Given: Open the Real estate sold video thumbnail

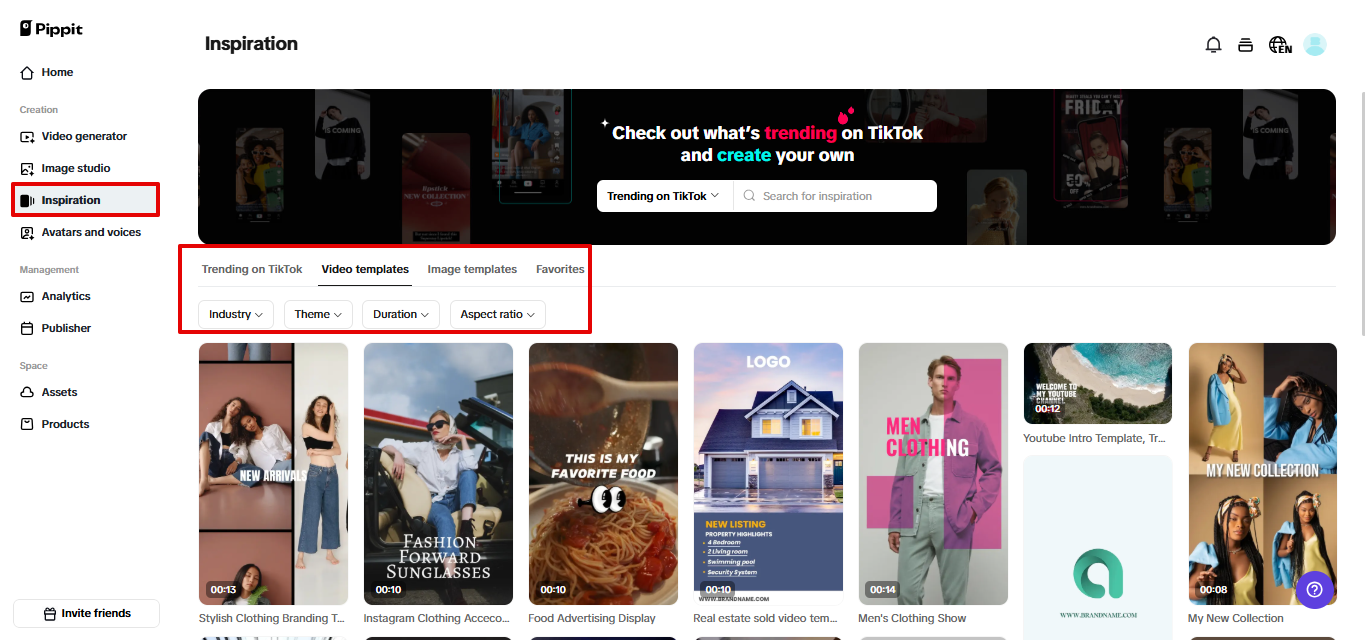Looking at the screenshot, I should [x=768, y=473].
